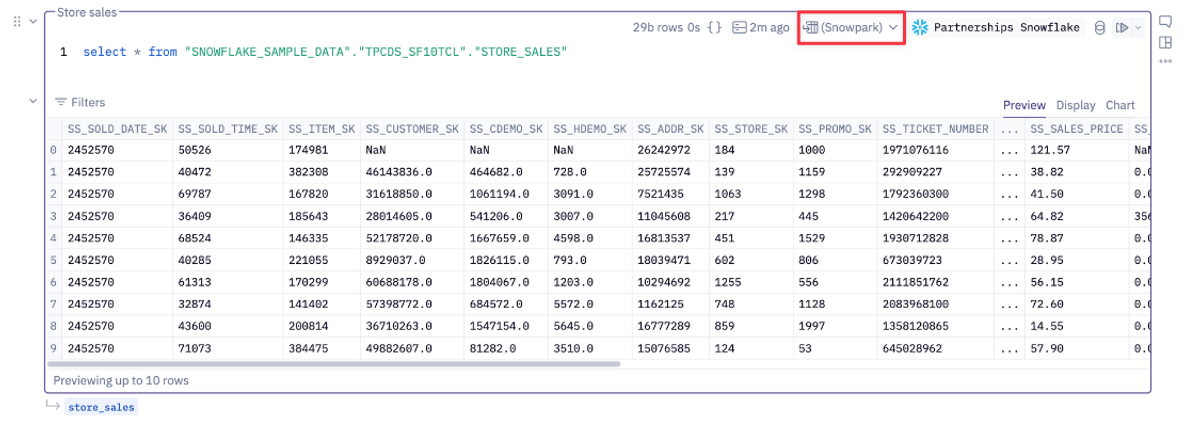
Task: Click the SS_ADDR_SK column header
Action: coord(671,129)
